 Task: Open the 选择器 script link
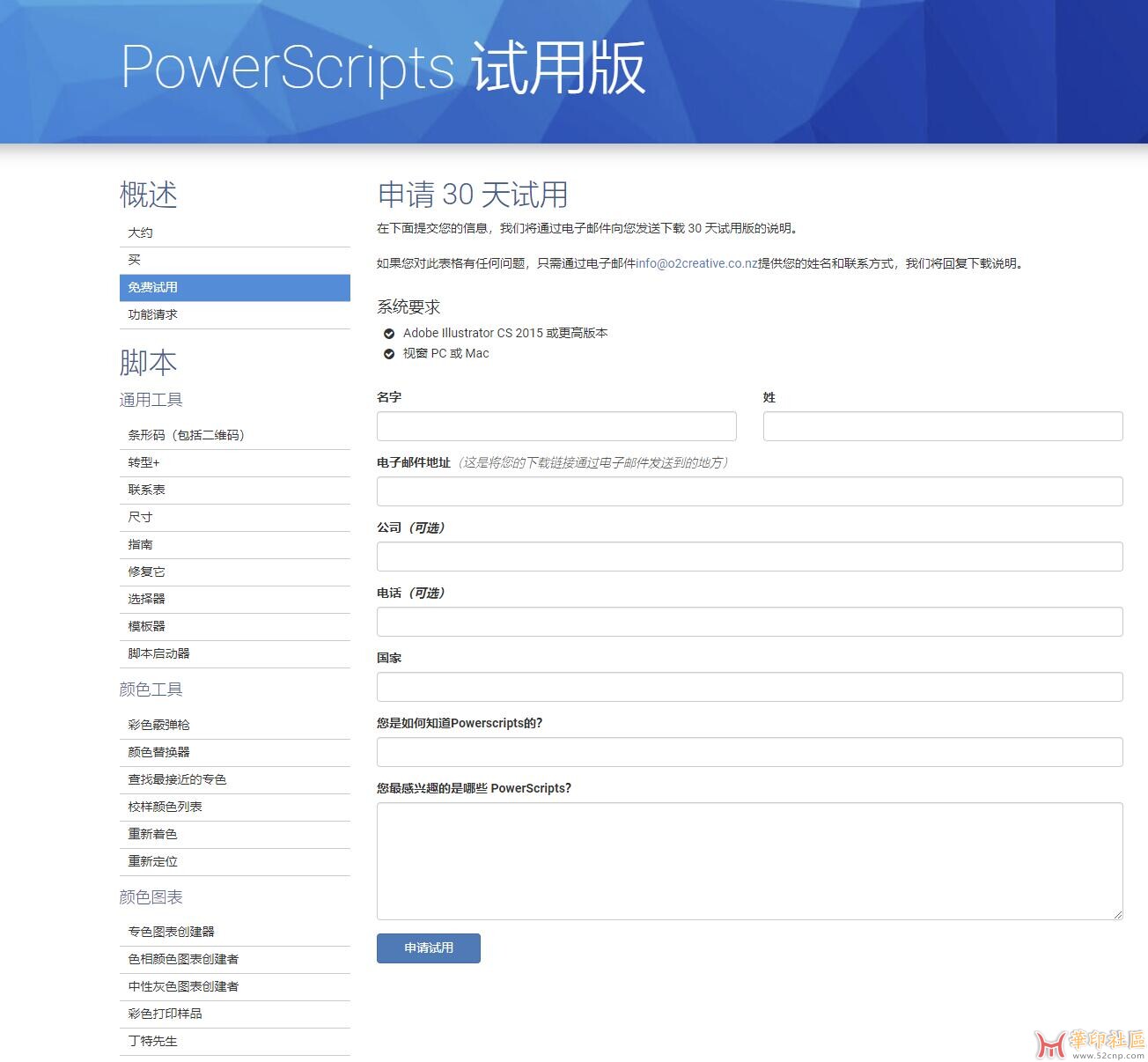pos(234,599)
